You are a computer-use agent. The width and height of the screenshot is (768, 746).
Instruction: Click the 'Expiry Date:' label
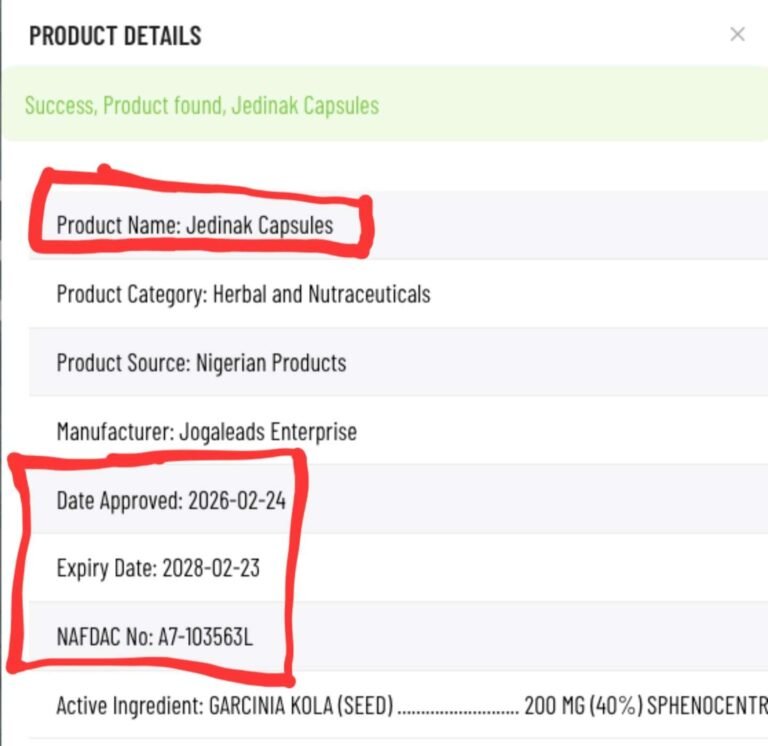(x=107, y=569)
